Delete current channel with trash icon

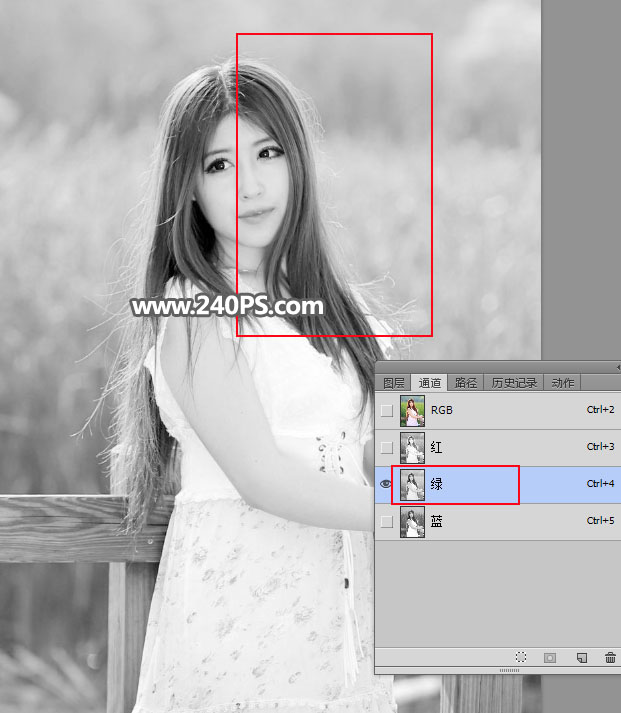(610, 657)
